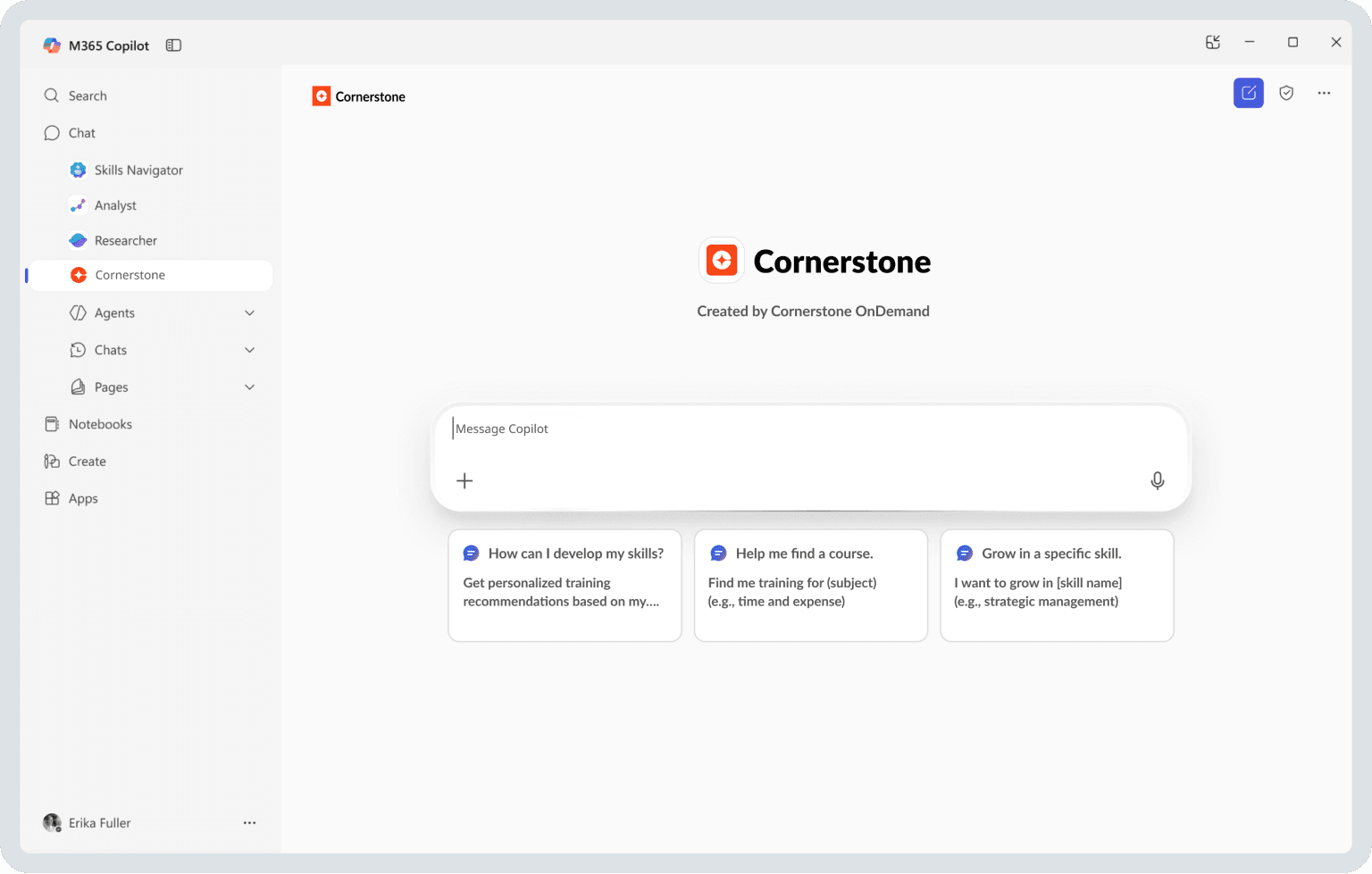
Task: Open the Skills Navigator agent
Action: (x=138, y=170)
